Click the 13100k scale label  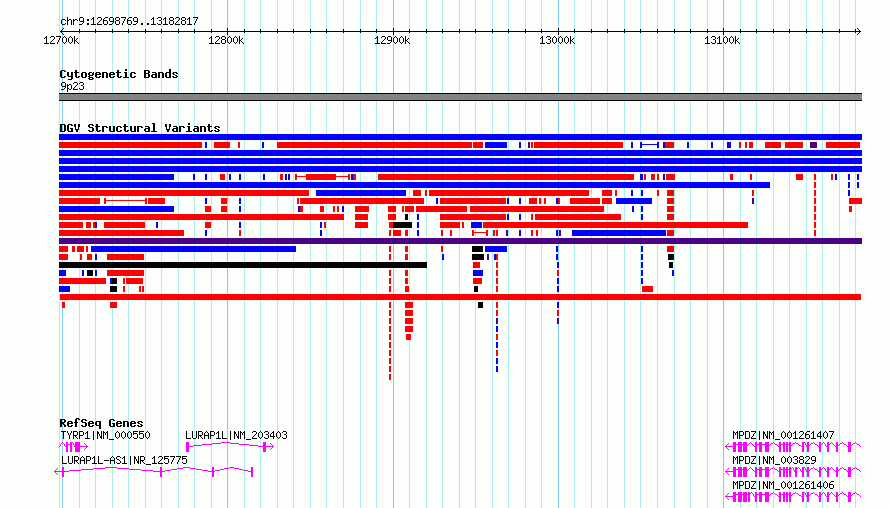tap(723, 40)
